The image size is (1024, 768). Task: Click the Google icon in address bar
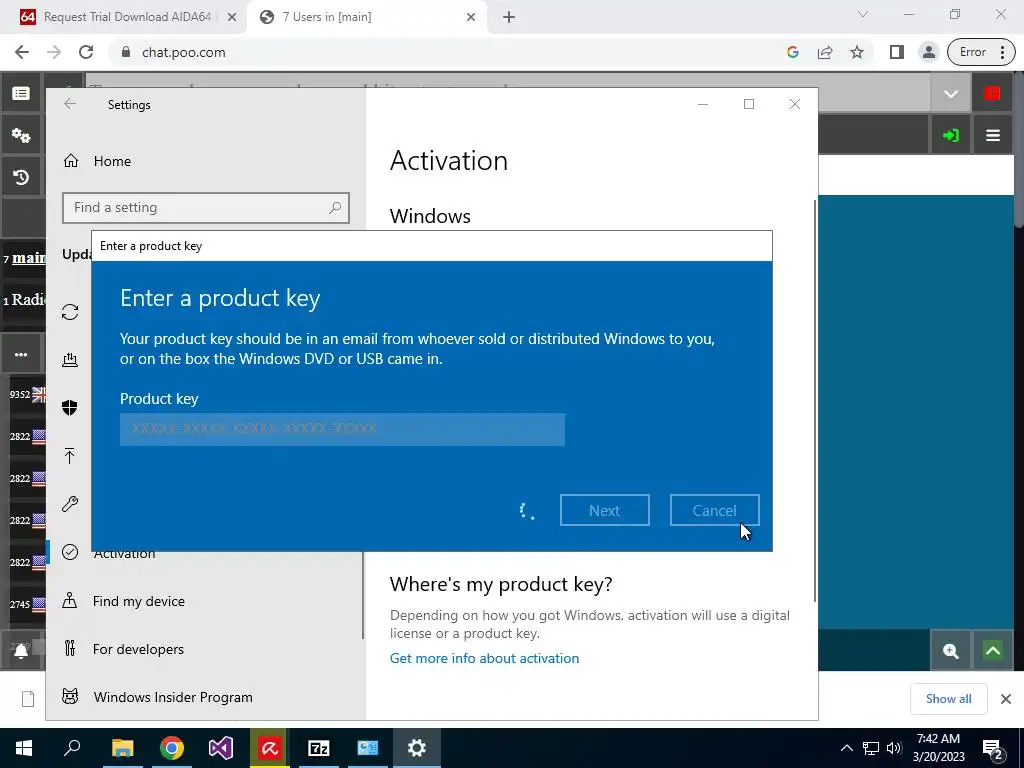(793, 52)
